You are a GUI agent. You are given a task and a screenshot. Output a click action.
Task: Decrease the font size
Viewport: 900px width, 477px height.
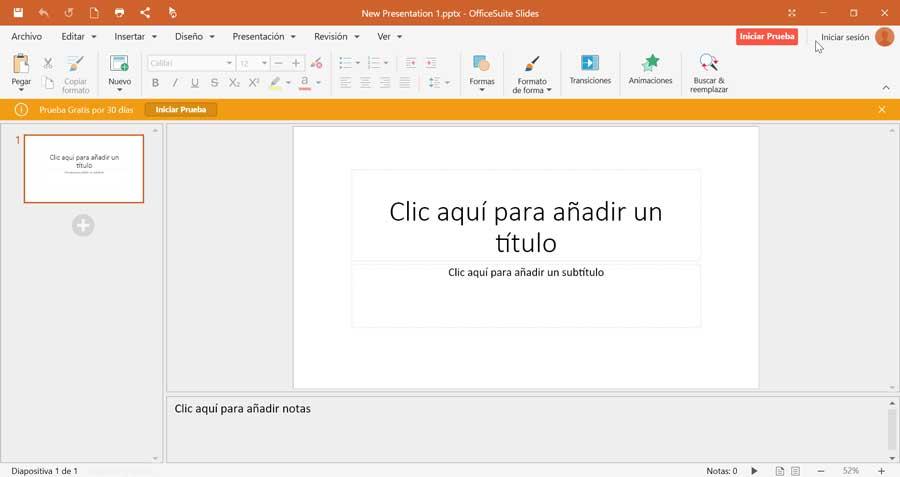pyautogui.click(x=278, y=63)
